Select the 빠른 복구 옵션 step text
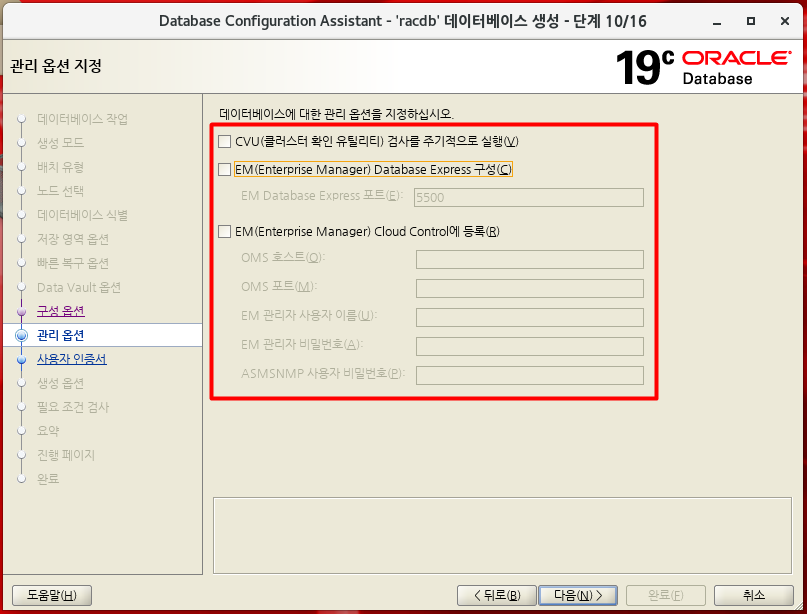Image resolution: width=807 pixels, height=614 pixels. [73, 263]
